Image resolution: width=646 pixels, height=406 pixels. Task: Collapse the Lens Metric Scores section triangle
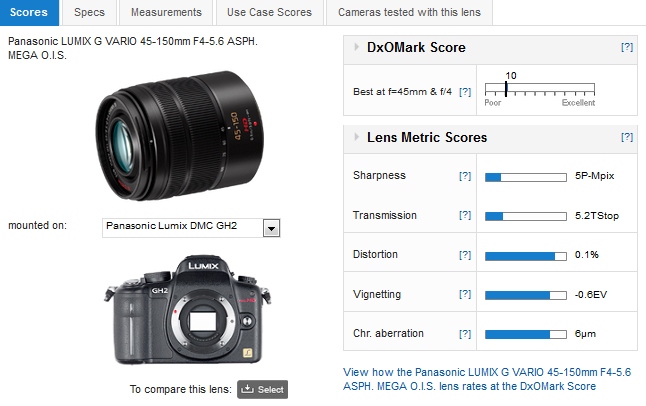coord(356,137)
